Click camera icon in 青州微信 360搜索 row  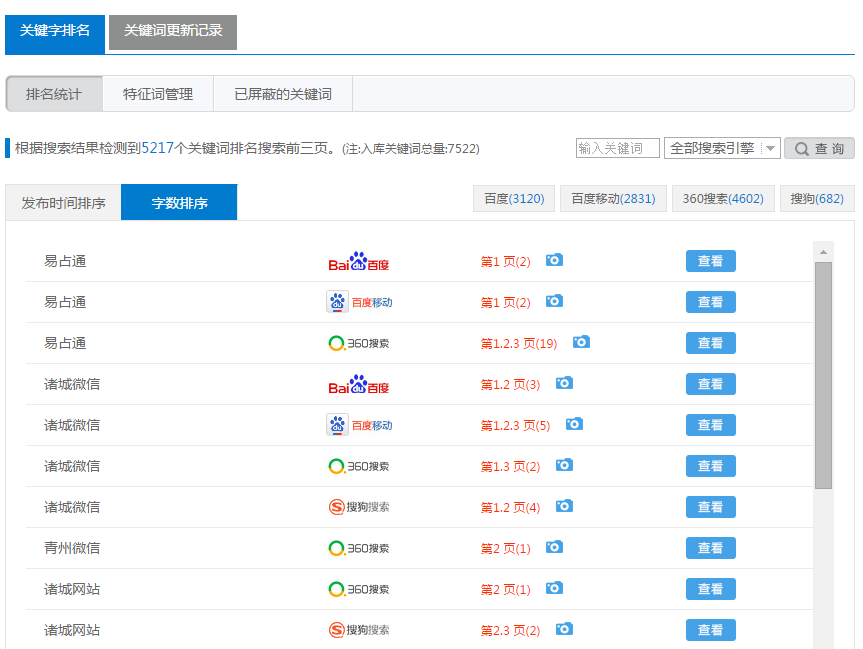point(554,547)
